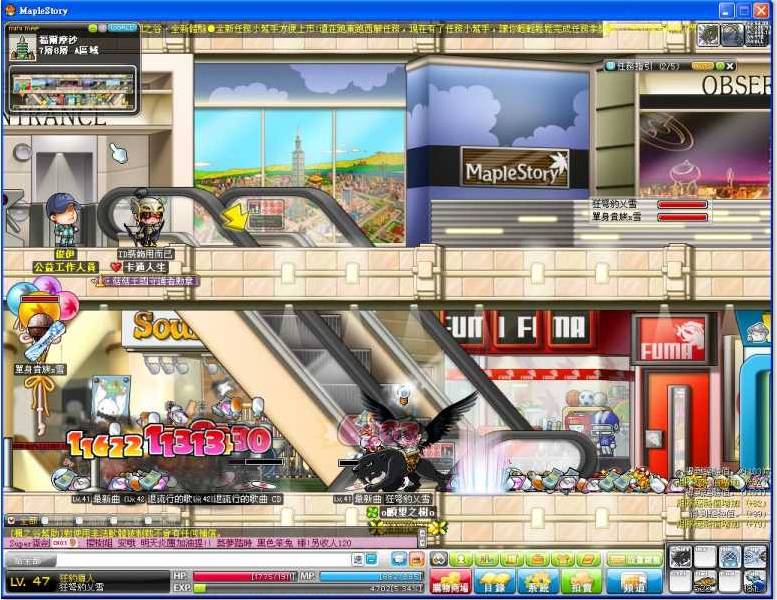Click third buff icon at top right
The image size is (777, 600).
[756, 34]
